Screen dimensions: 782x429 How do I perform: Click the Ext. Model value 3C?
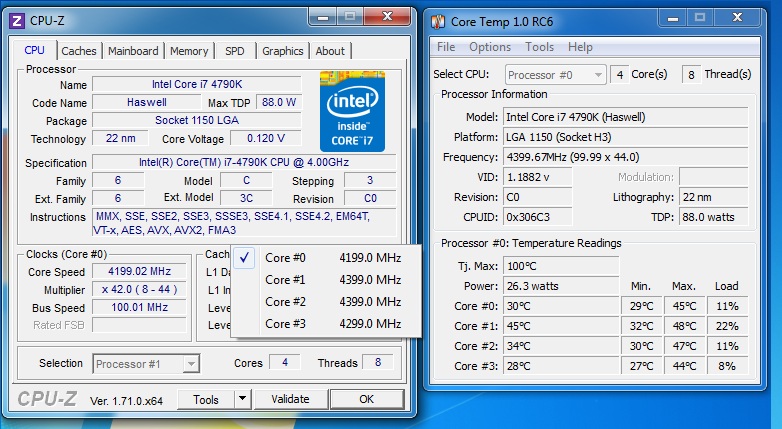246,198
